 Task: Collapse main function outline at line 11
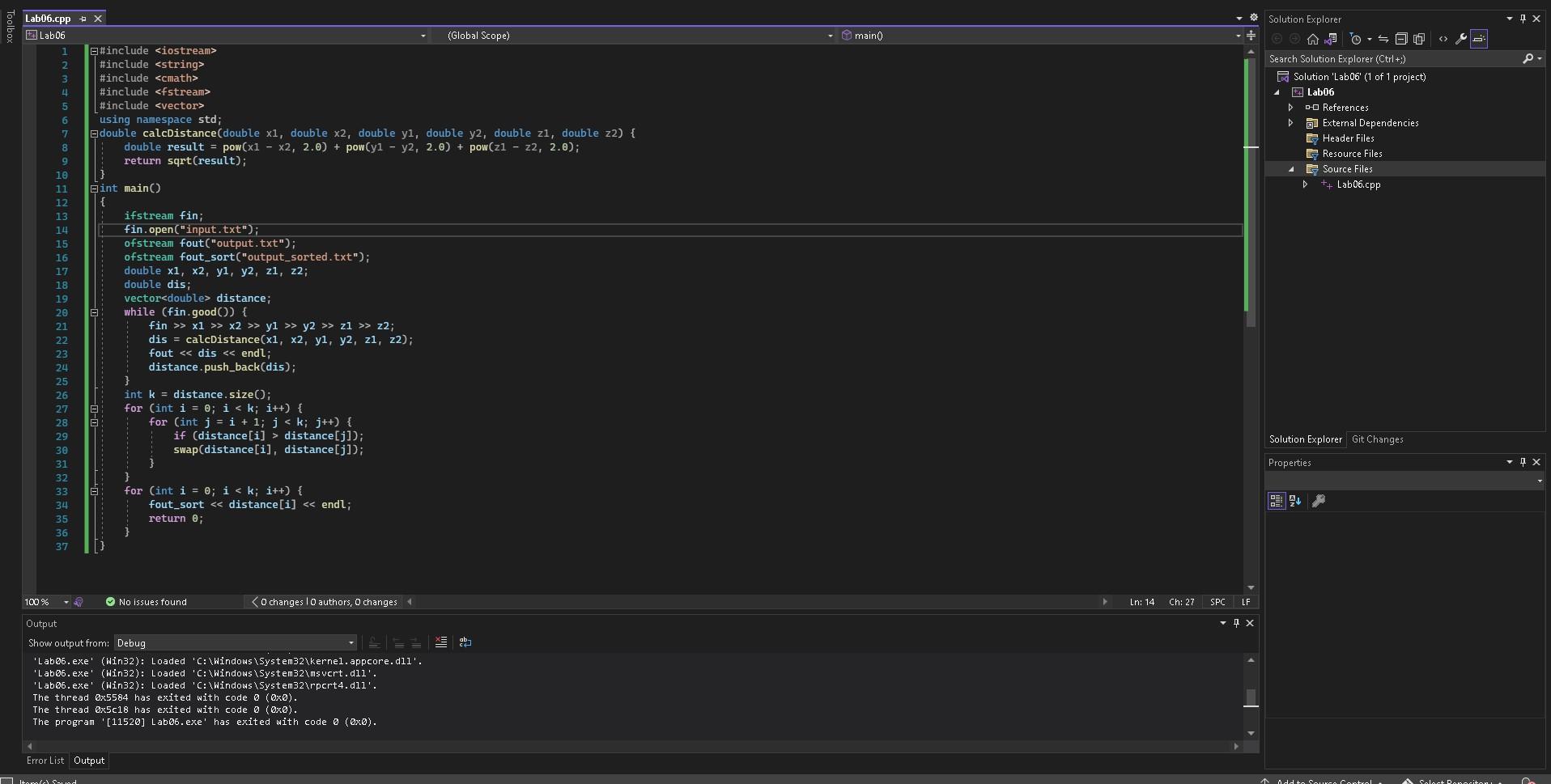[94, 189]
